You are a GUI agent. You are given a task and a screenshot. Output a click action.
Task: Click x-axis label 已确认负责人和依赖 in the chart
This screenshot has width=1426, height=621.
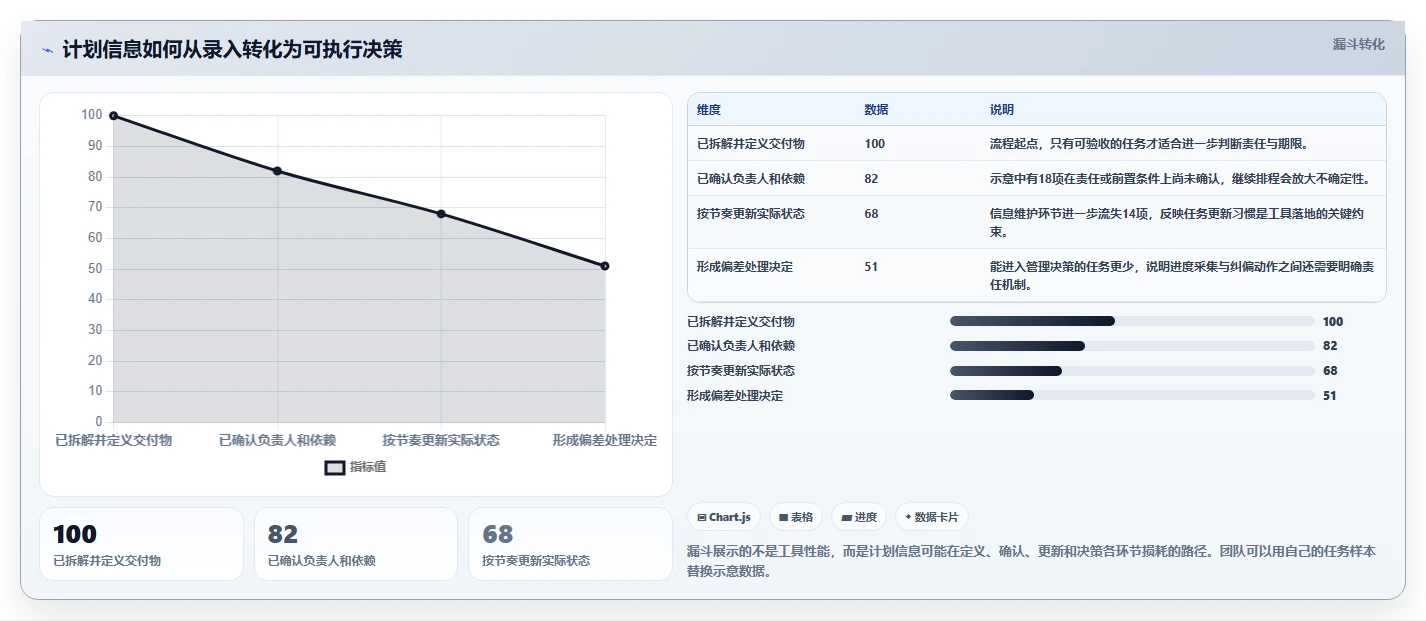277,440
